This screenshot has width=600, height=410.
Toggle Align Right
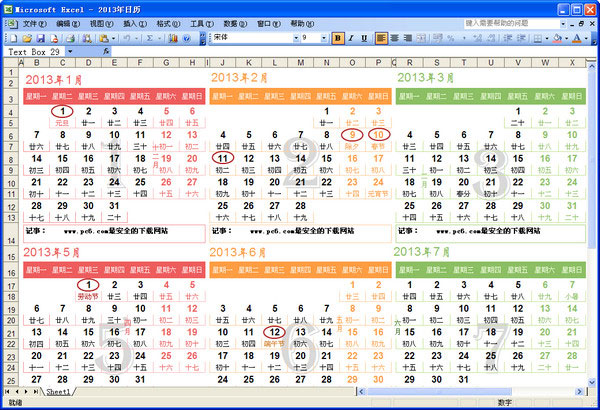click(408, 38)
